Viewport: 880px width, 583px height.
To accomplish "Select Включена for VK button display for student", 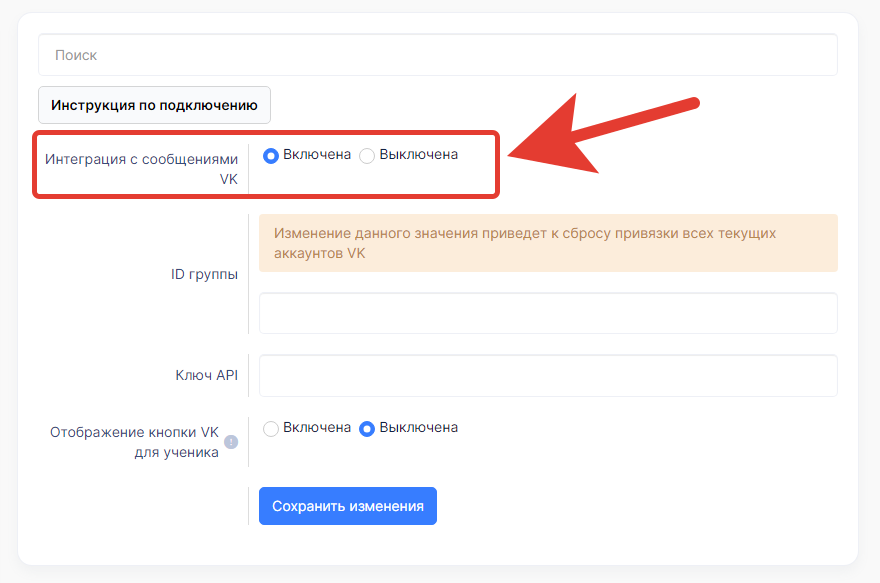I will point(270,428).
